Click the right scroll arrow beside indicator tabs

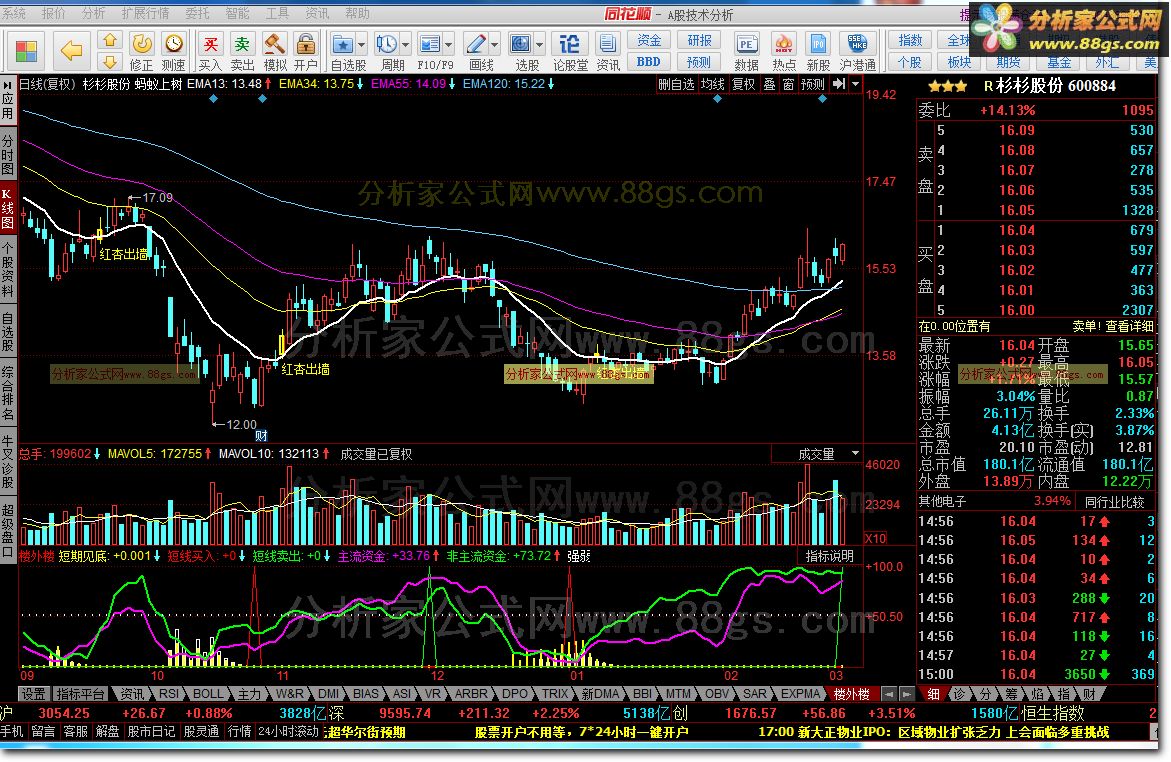click(x=907, y=694)
